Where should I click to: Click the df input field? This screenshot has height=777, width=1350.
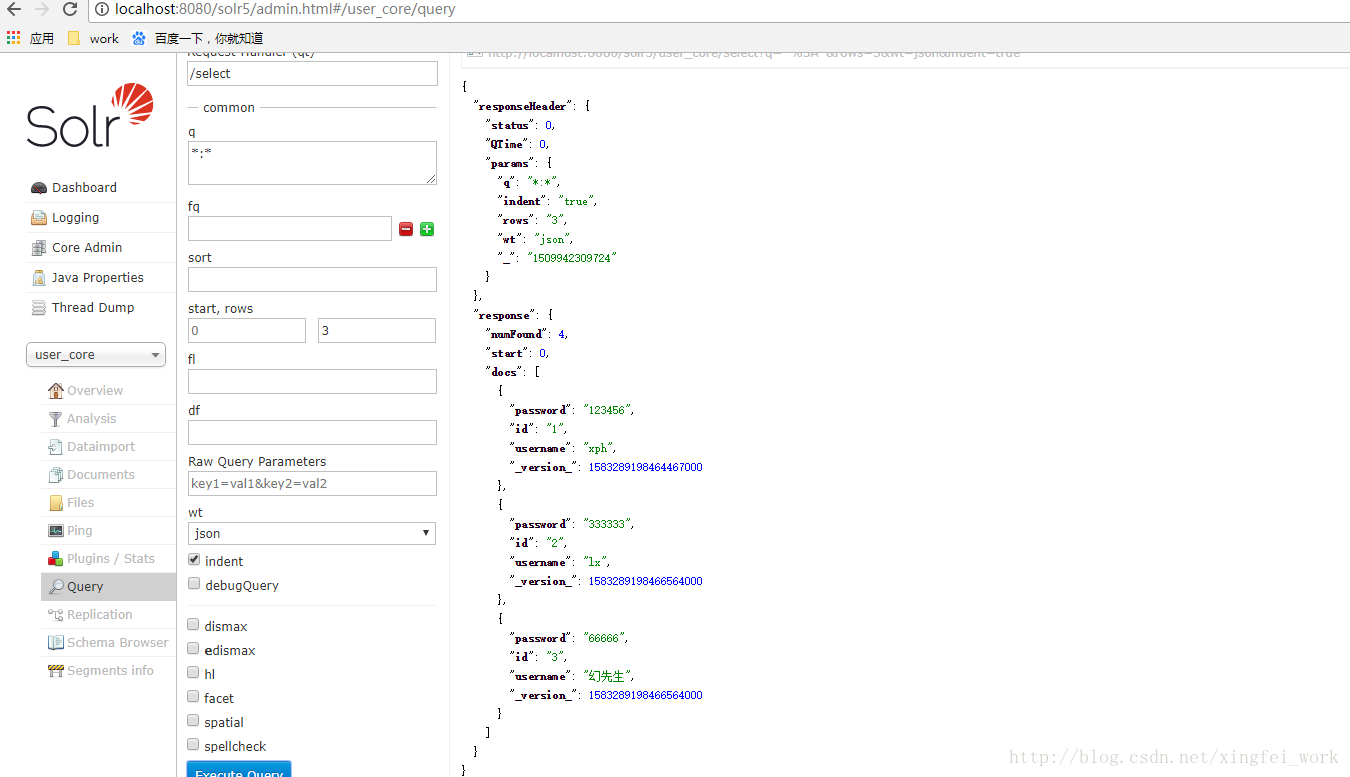point(312,432)
